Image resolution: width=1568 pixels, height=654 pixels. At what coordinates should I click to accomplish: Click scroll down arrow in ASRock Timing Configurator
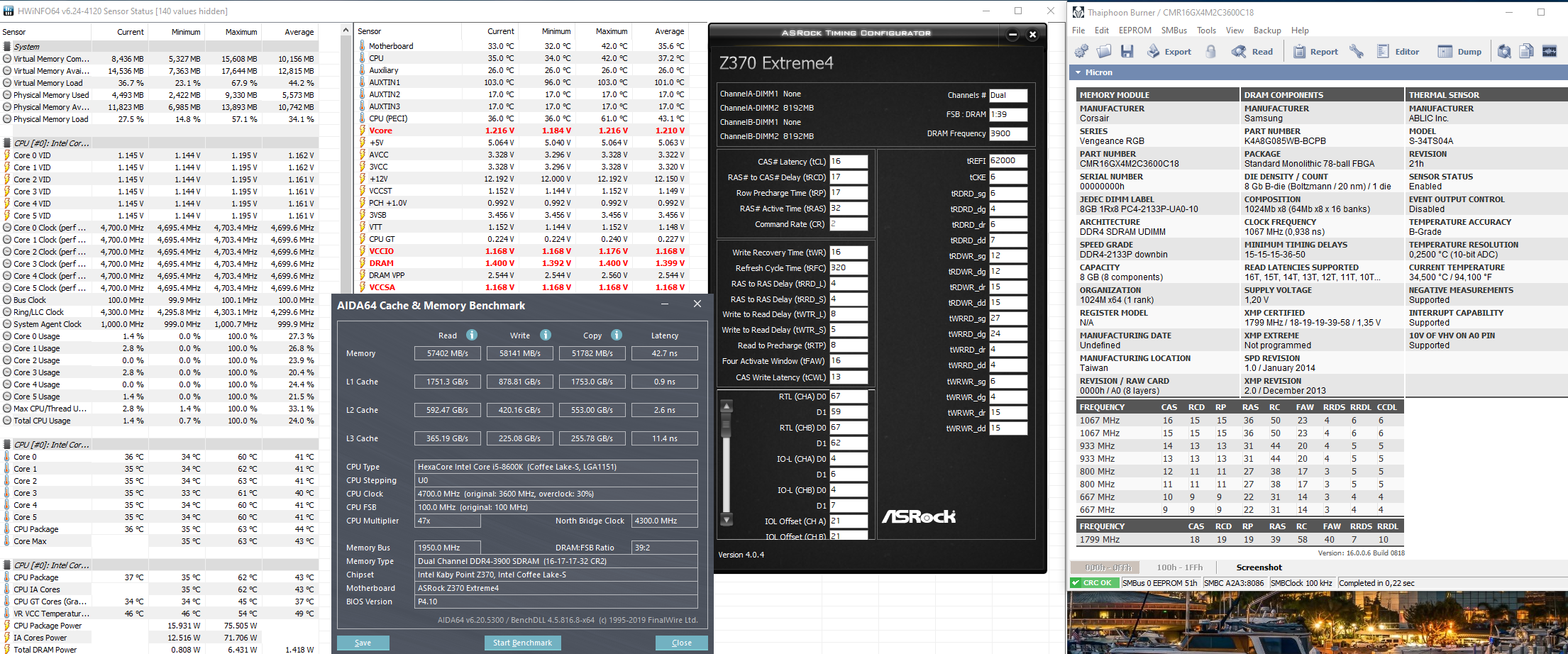click(727, 520)
